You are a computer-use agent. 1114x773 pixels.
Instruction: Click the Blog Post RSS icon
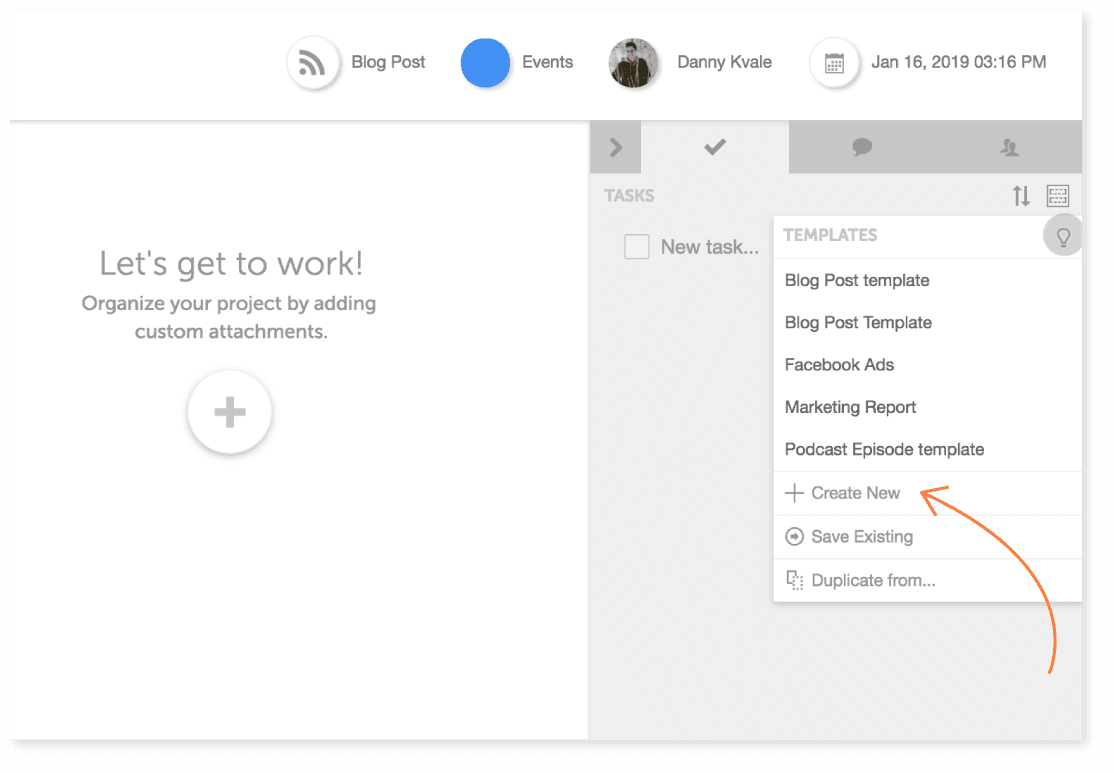(x=313, y=63)
